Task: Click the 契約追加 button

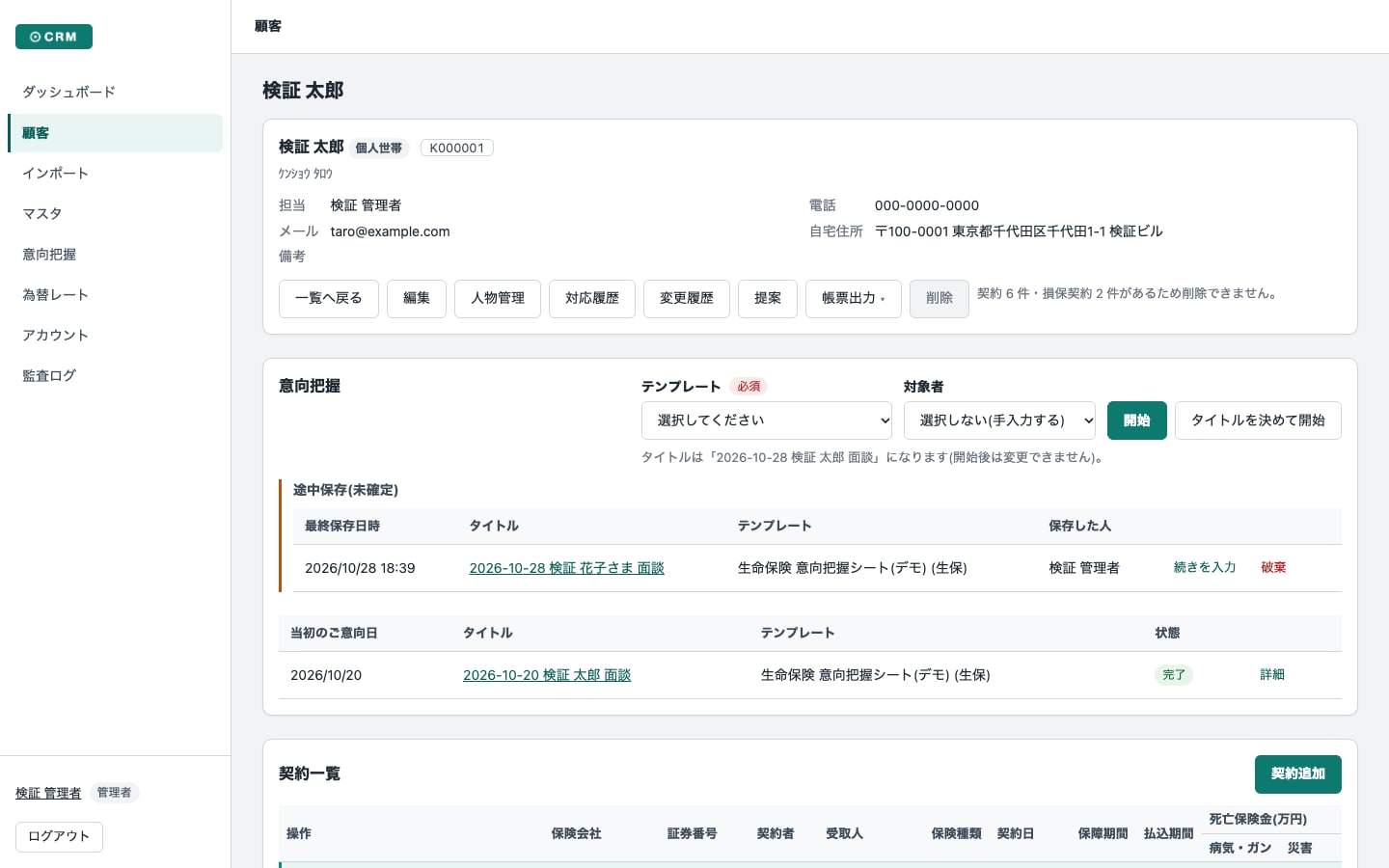Action: (x=1298, y=774)
